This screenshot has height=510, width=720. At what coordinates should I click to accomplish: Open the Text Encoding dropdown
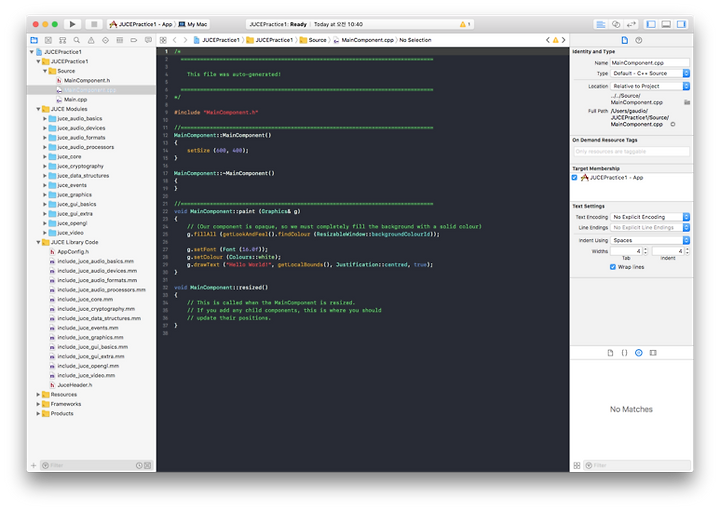point(650,217)
